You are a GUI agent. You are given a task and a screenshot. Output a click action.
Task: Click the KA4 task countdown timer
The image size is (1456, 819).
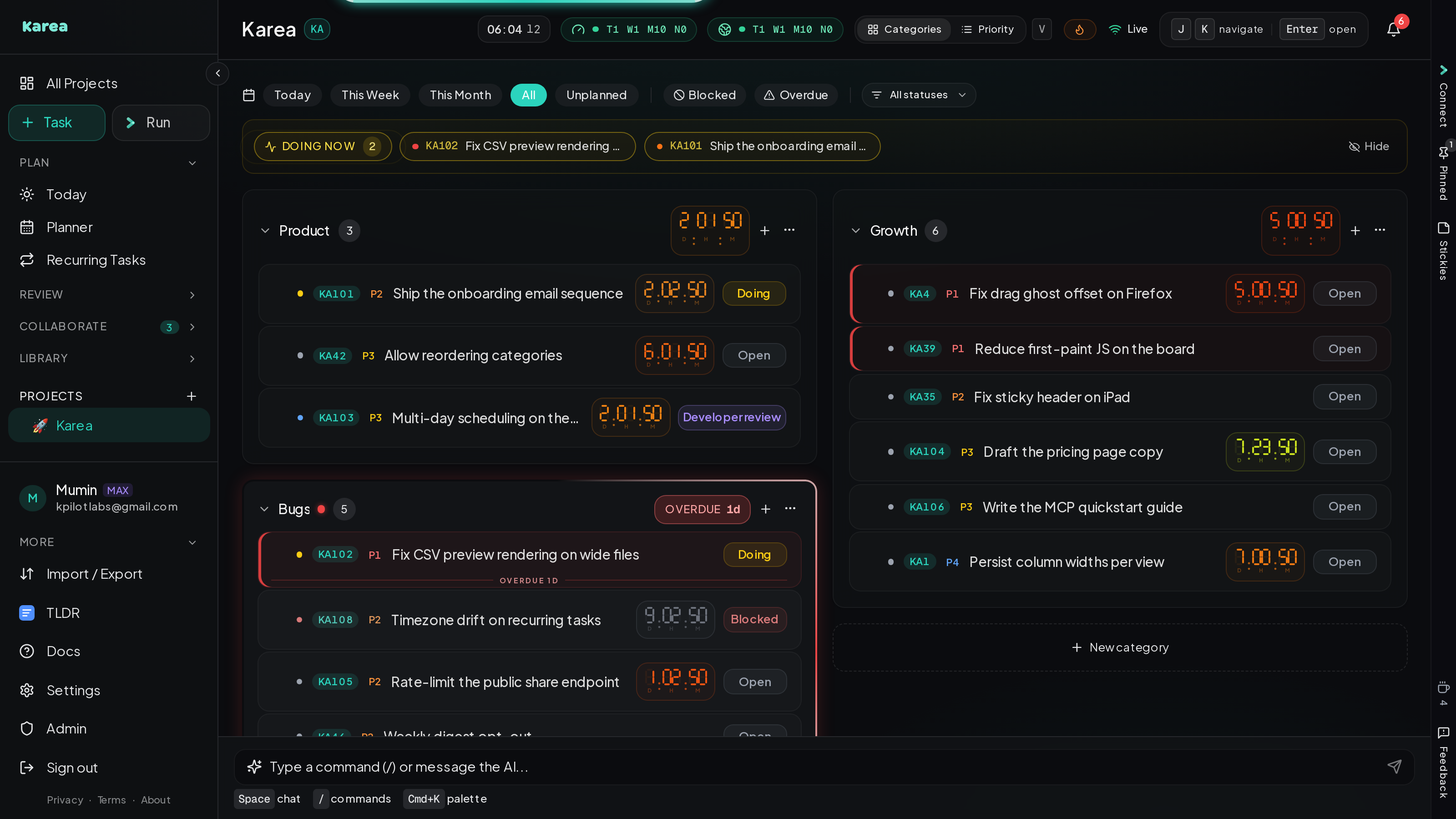pos(1265,293)
